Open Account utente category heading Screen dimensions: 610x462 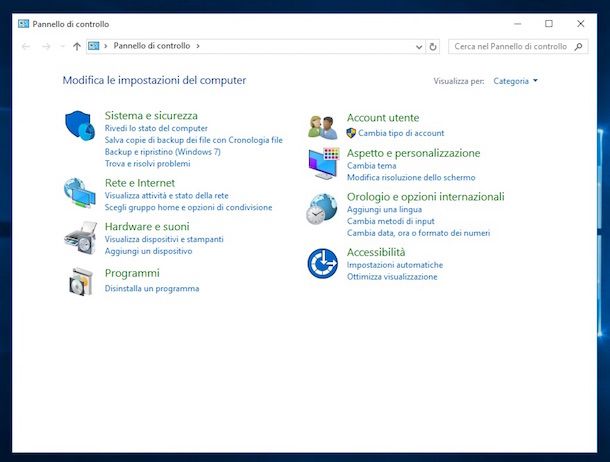(383, 118)
